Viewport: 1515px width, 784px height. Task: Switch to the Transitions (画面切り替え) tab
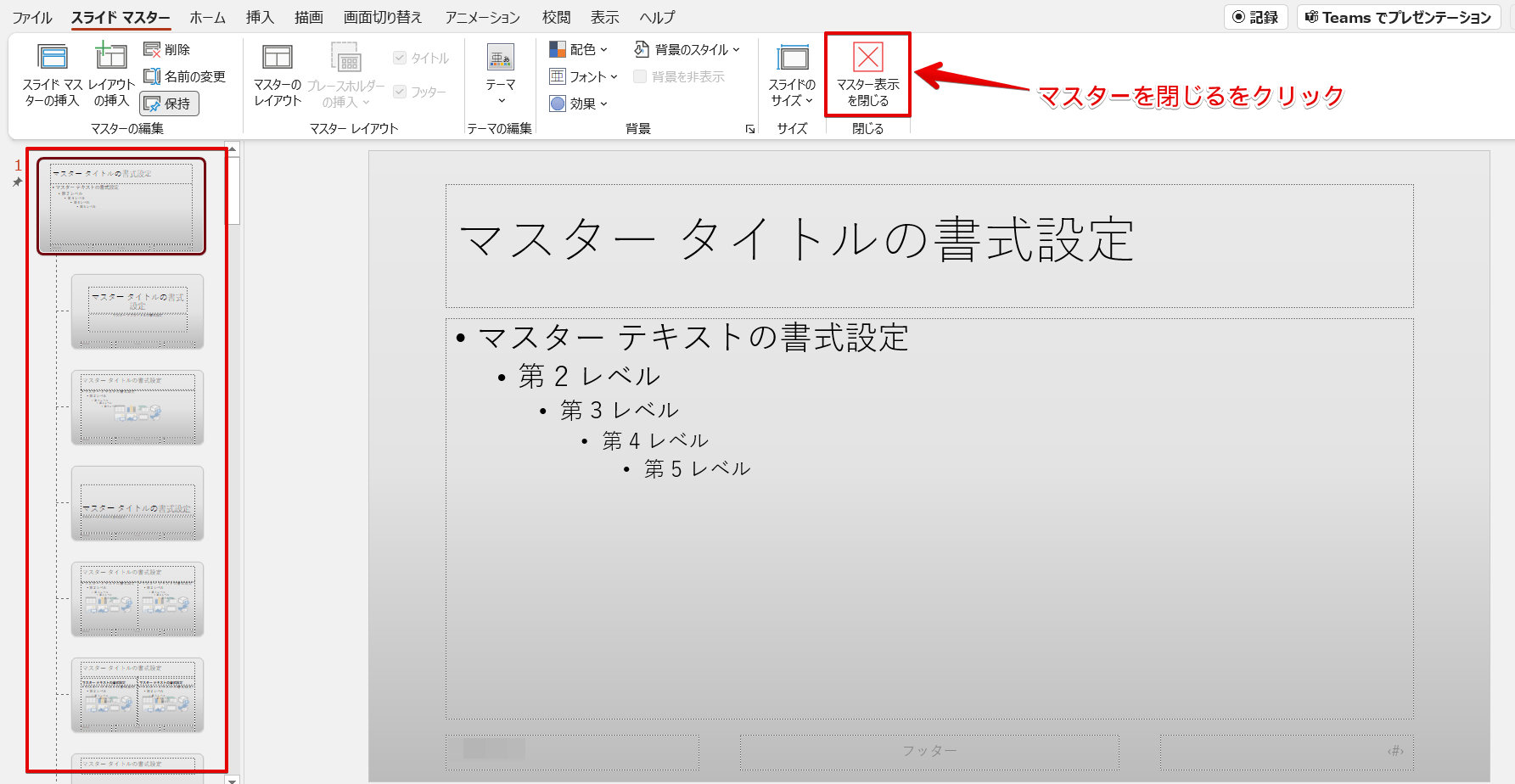(383, 18)
